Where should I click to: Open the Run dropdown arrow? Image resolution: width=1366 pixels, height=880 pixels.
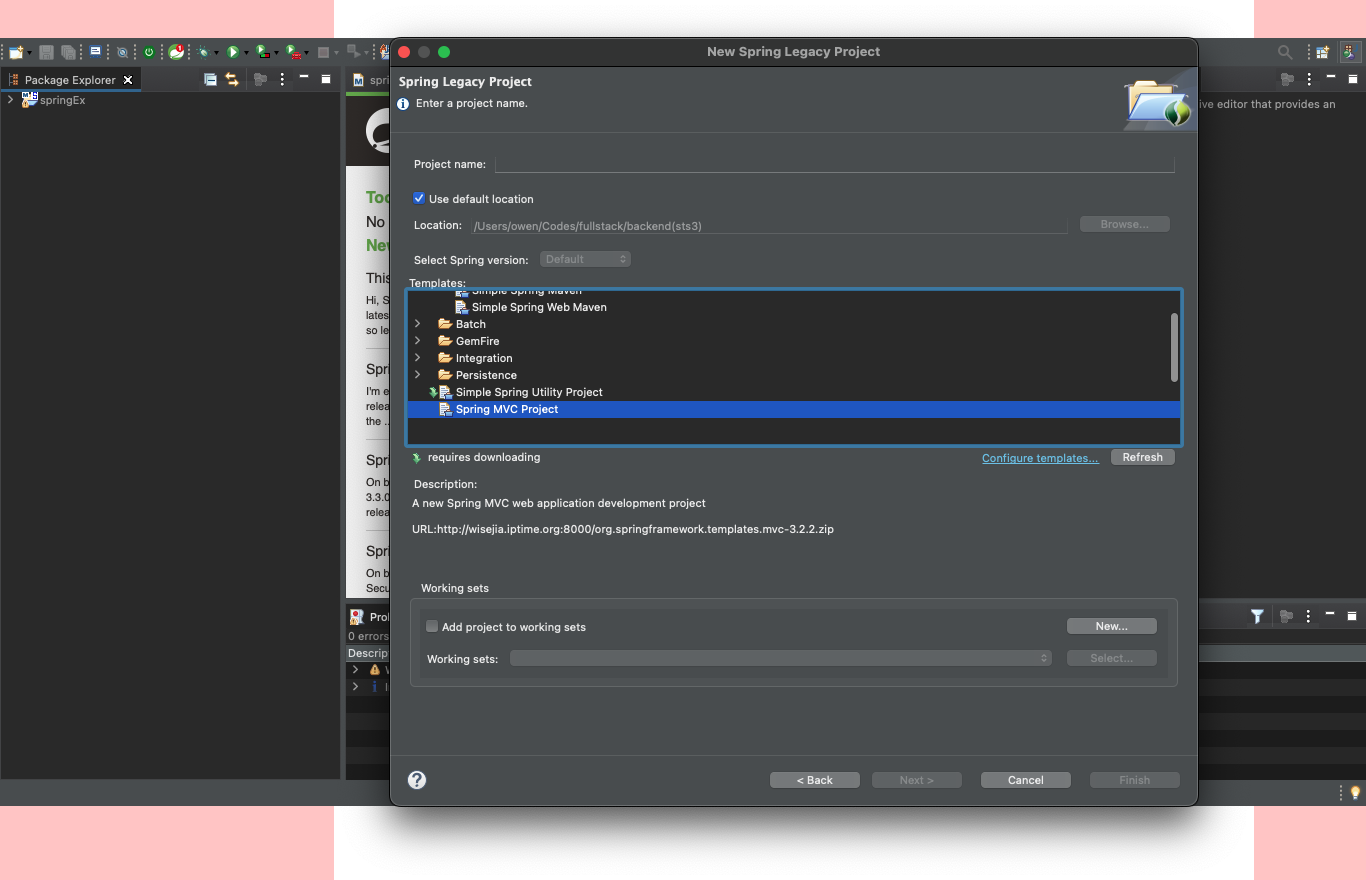pos(246,52)
